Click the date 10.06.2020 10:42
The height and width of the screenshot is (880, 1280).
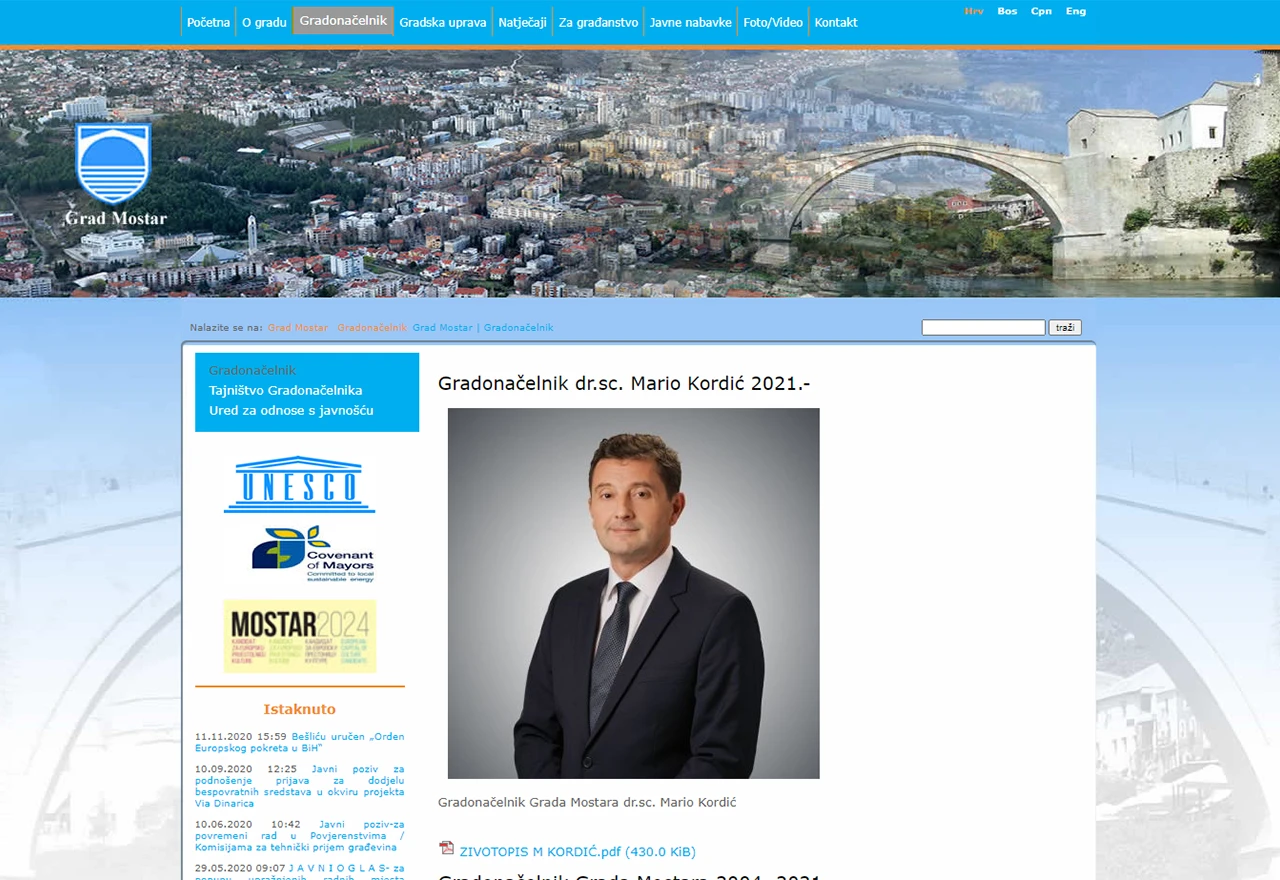click(248, 825)
